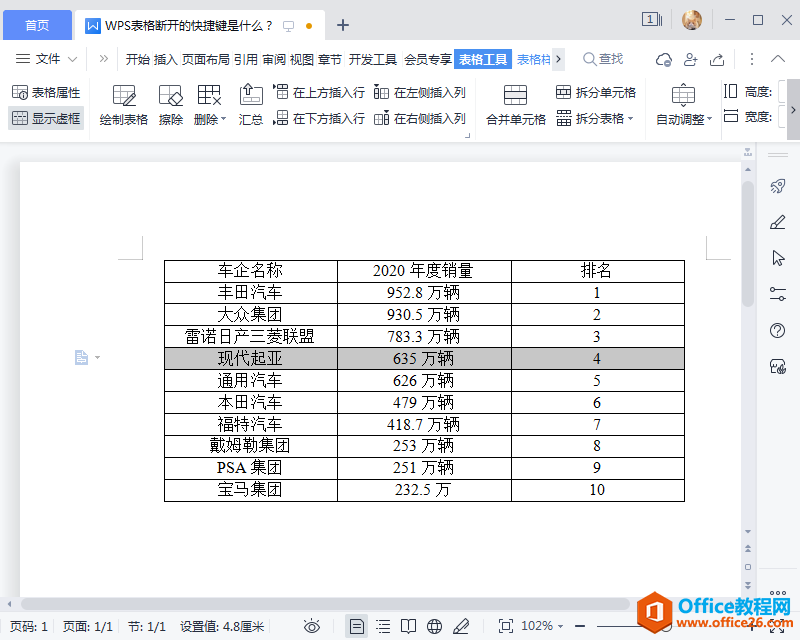This screenshot has height=640, width=800.
Task: Switch to the 视图 tab
Action: (302, 60)
